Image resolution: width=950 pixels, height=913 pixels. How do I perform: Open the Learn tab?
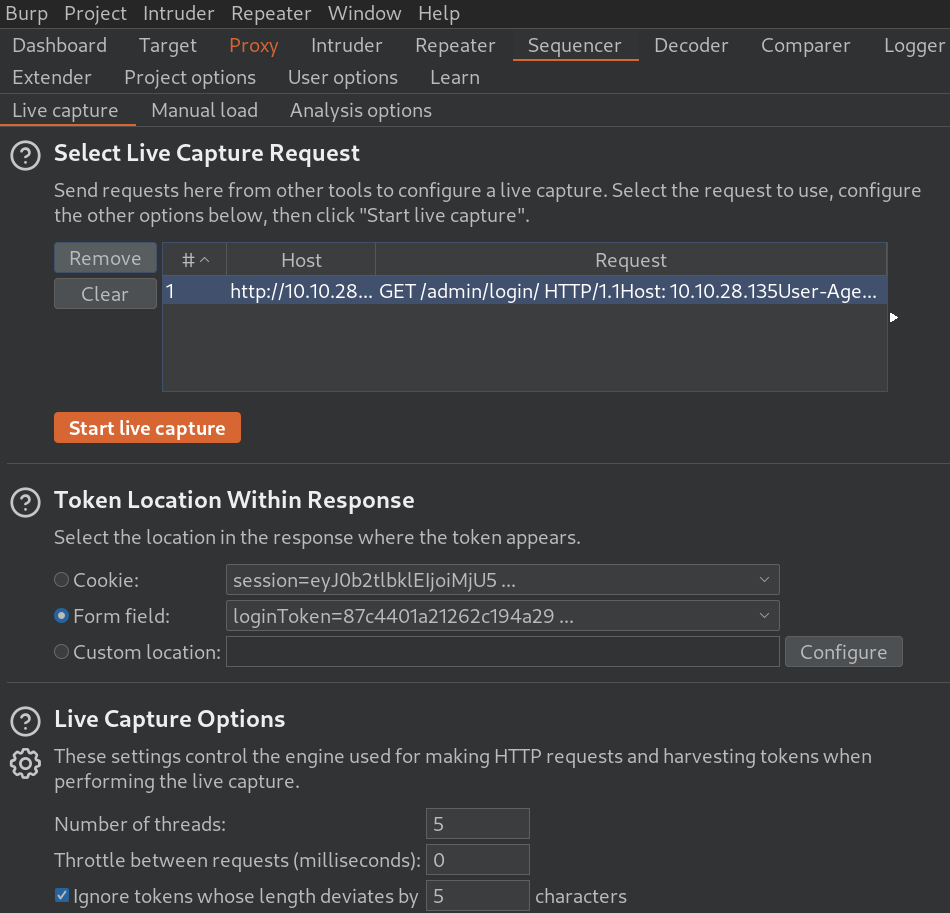(455, 78)
